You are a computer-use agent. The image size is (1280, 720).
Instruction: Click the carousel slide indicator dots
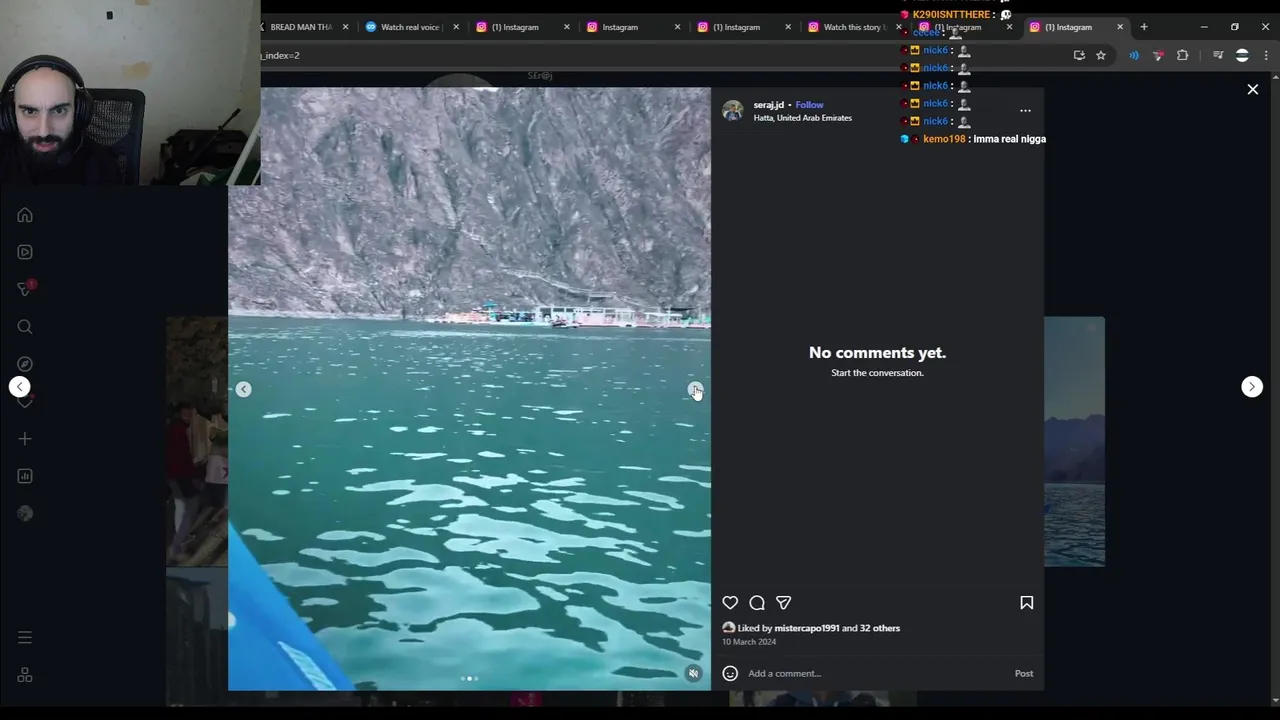[469, 678]
